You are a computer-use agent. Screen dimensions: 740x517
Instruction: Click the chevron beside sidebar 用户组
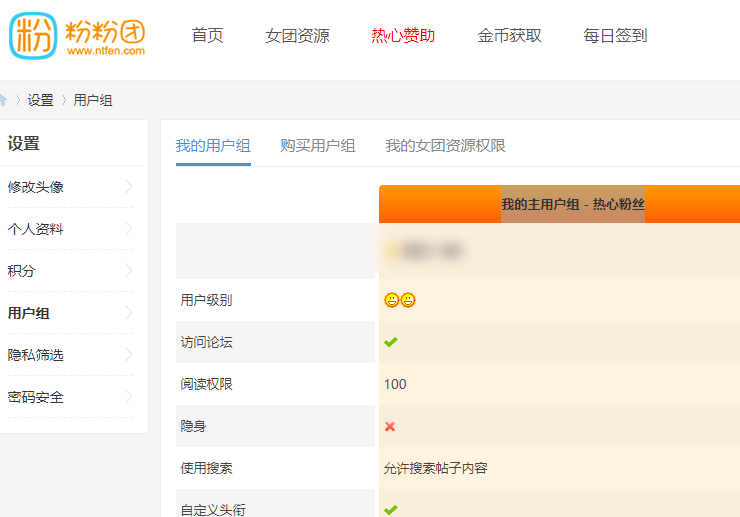click(128, 313)
